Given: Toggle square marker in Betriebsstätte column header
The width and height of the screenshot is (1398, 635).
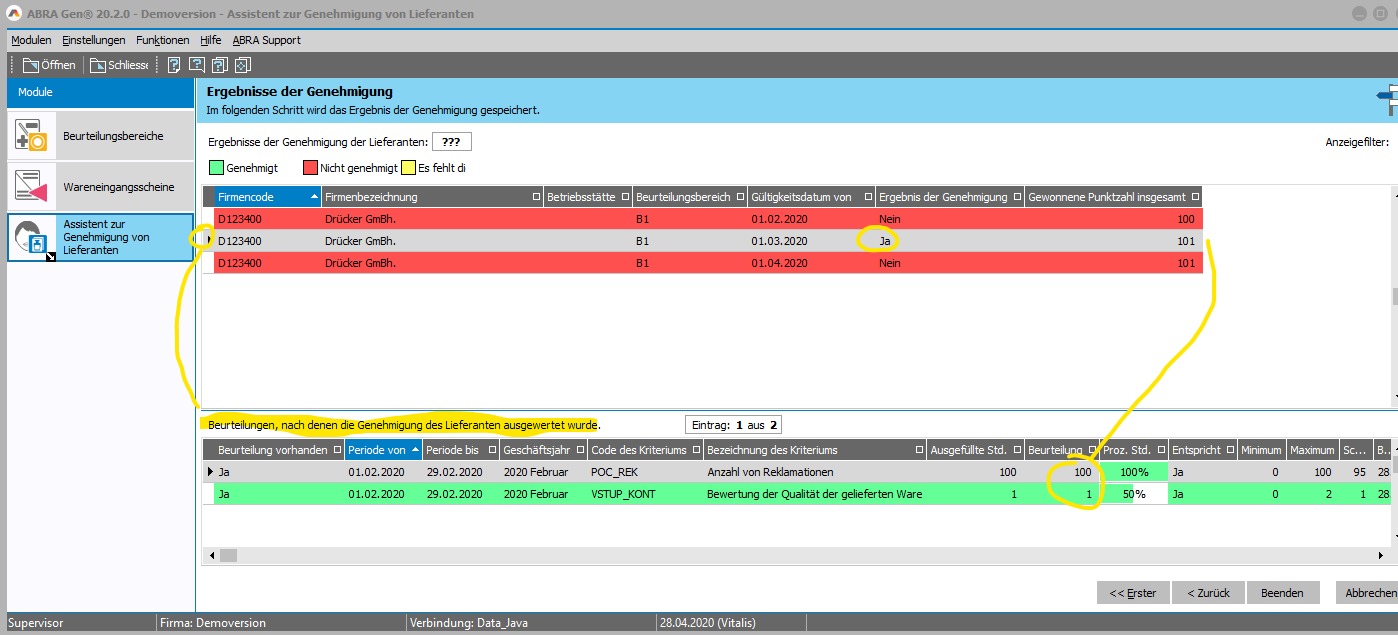Looking at the screenshot, I should pyautogui.click(x=625, y=197).
